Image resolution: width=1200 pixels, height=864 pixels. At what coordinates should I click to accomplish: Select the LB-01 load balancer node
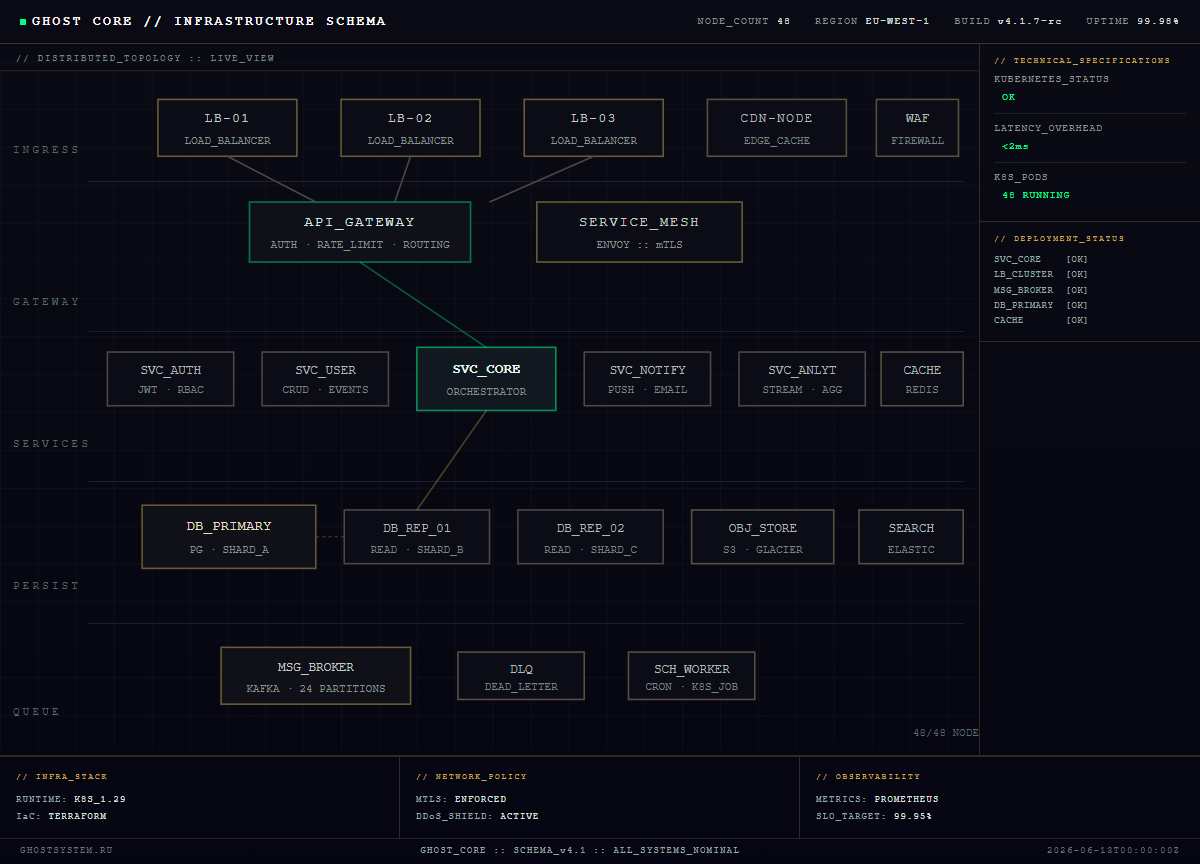pos(227,128)
